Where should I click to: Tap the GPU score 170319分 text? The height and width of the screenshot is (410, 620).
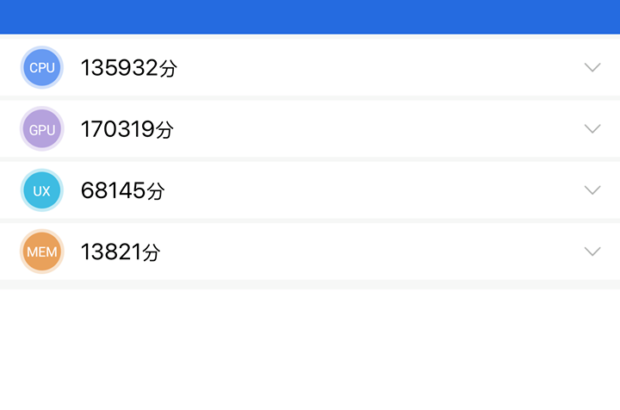pyautogui.click(x=127, y=129)
